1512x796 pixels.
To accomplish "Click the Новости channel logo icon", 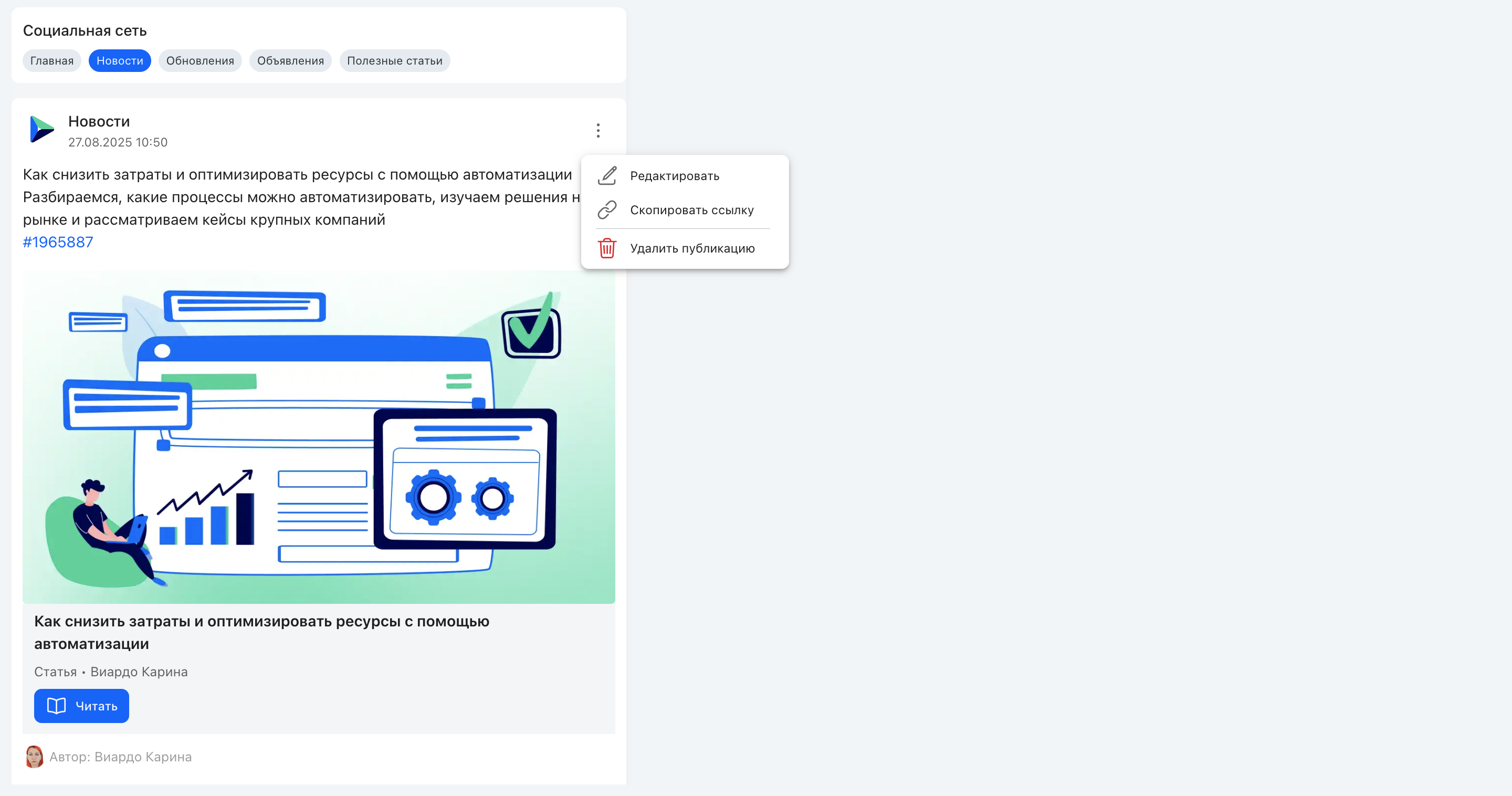I will pyautogui.click(x=41, y=130).
